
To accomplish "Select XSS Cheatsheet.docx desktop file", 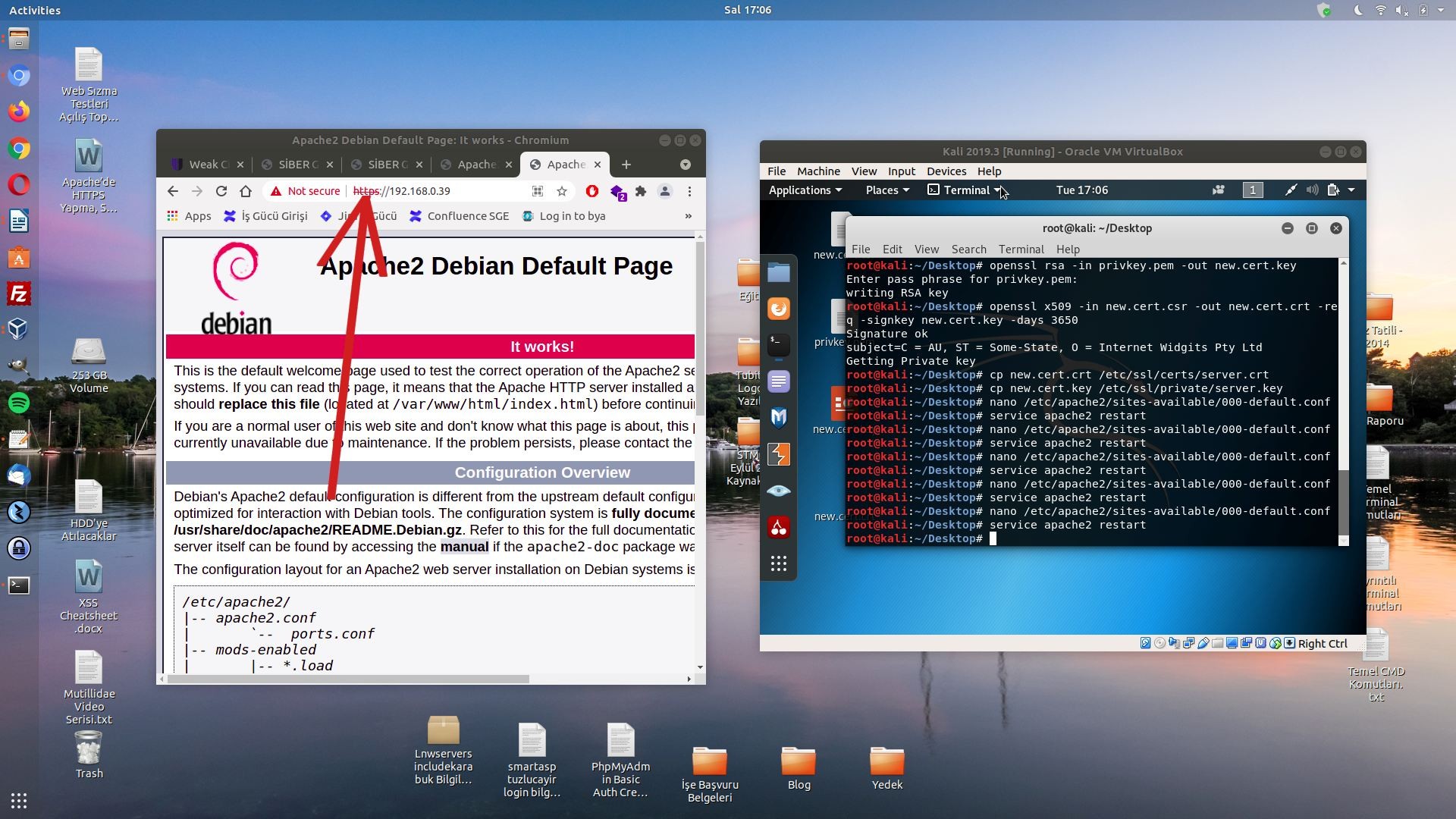I will (89, 597).
